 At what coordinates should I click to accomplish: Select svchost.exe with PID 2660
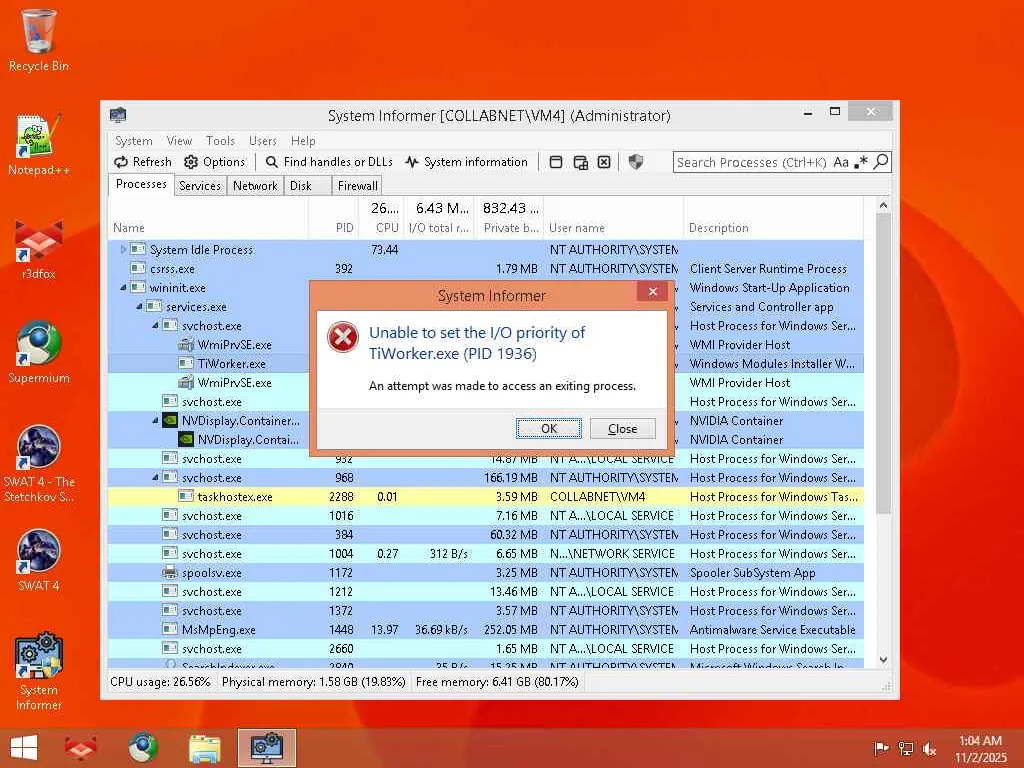click(486, 648)
